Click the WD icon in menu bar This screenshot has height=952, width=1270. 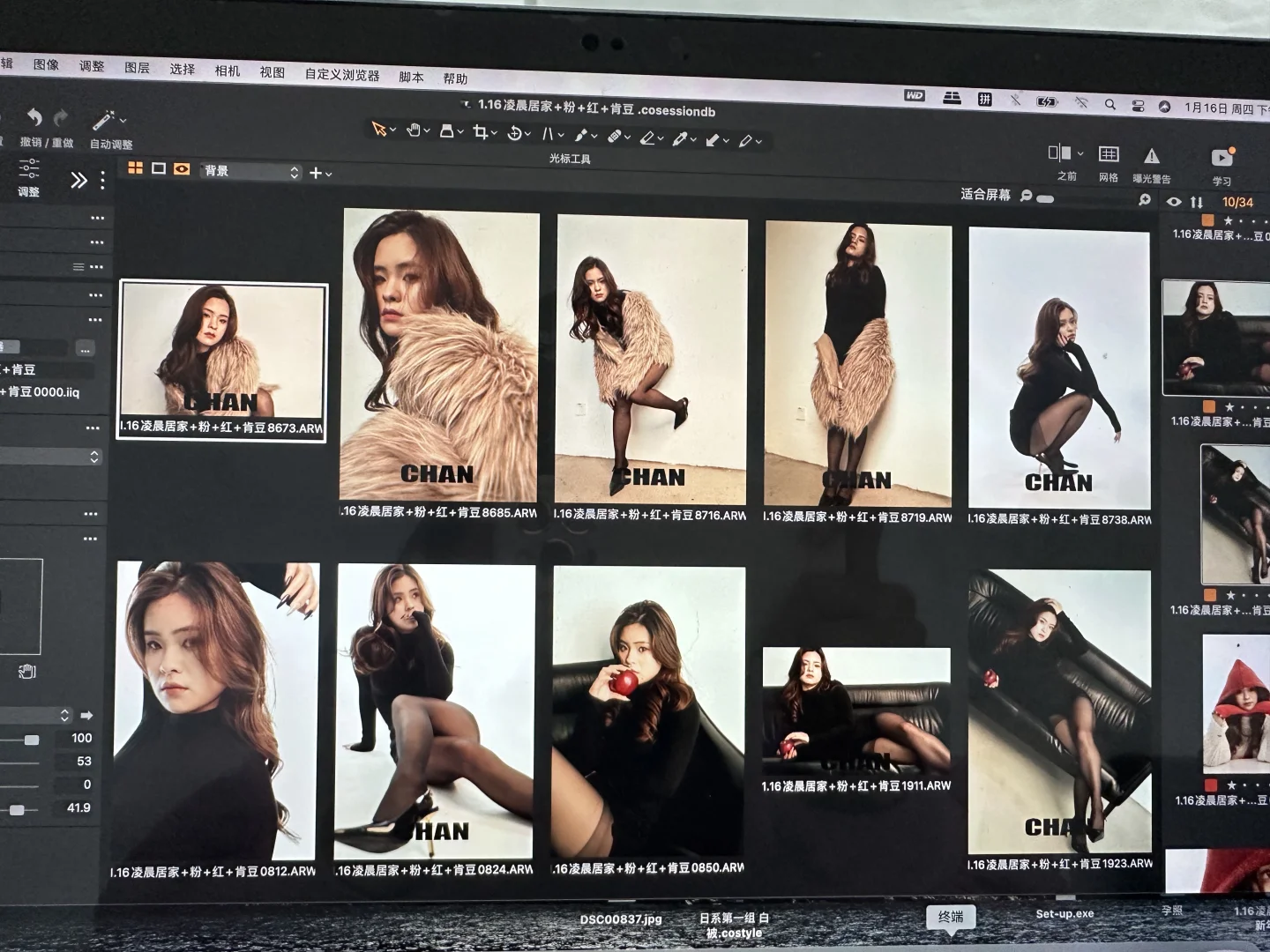click(915, 95)
